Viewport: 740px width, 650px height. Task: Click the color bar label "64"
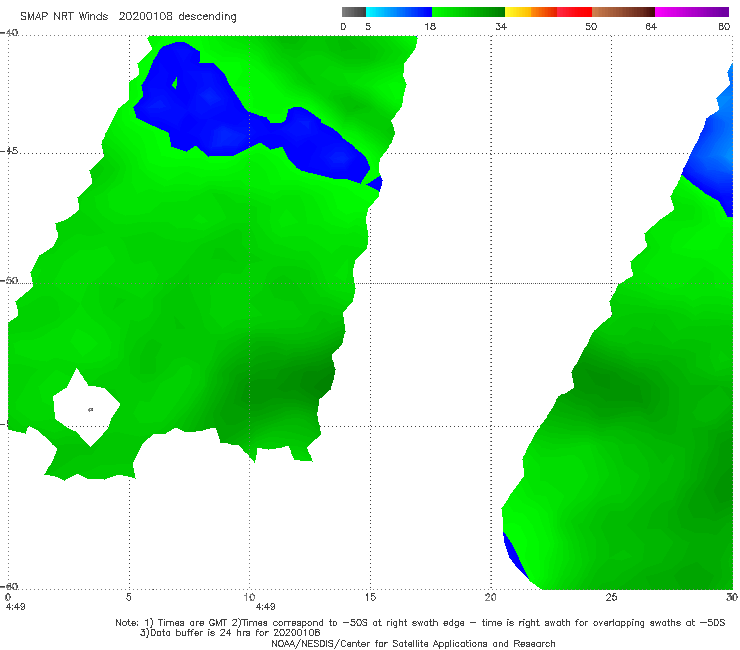coord(651,27)
